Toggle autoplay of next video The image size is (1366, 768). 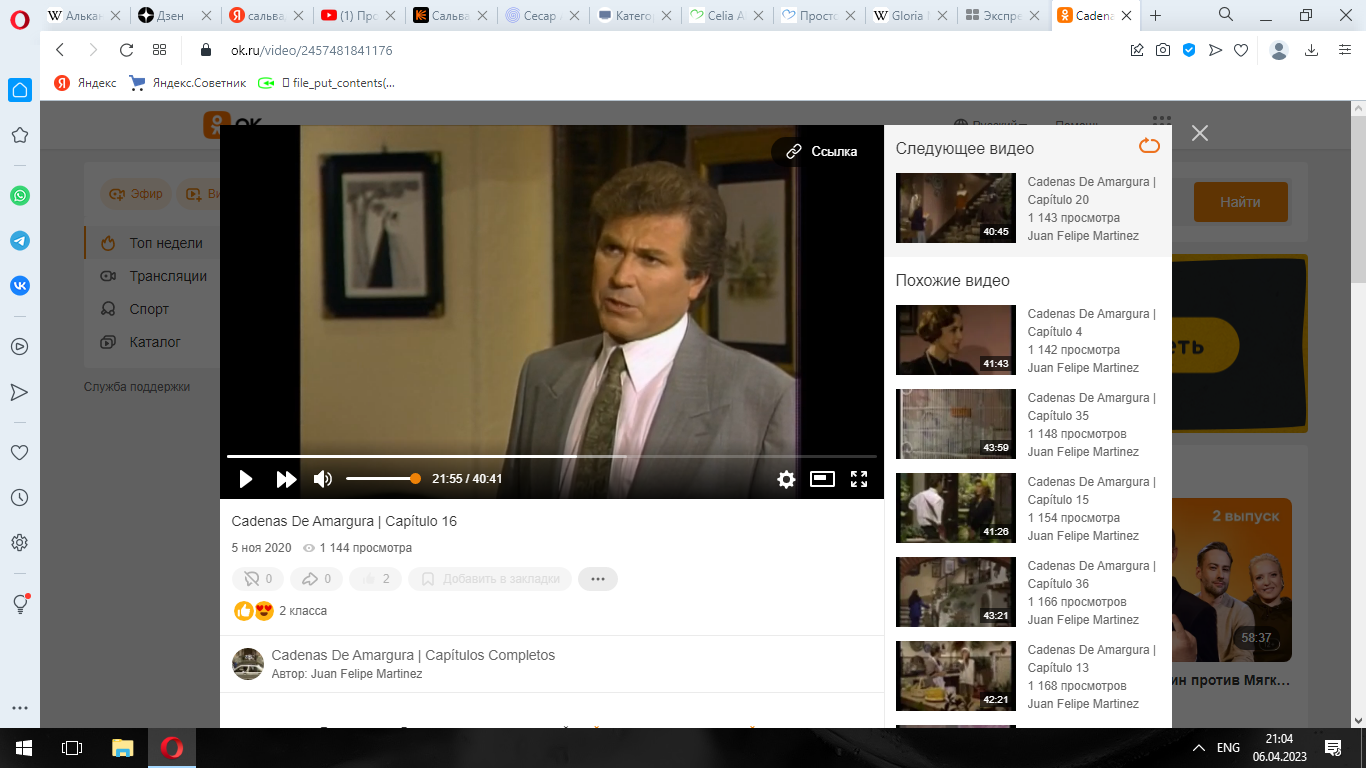1149,147
